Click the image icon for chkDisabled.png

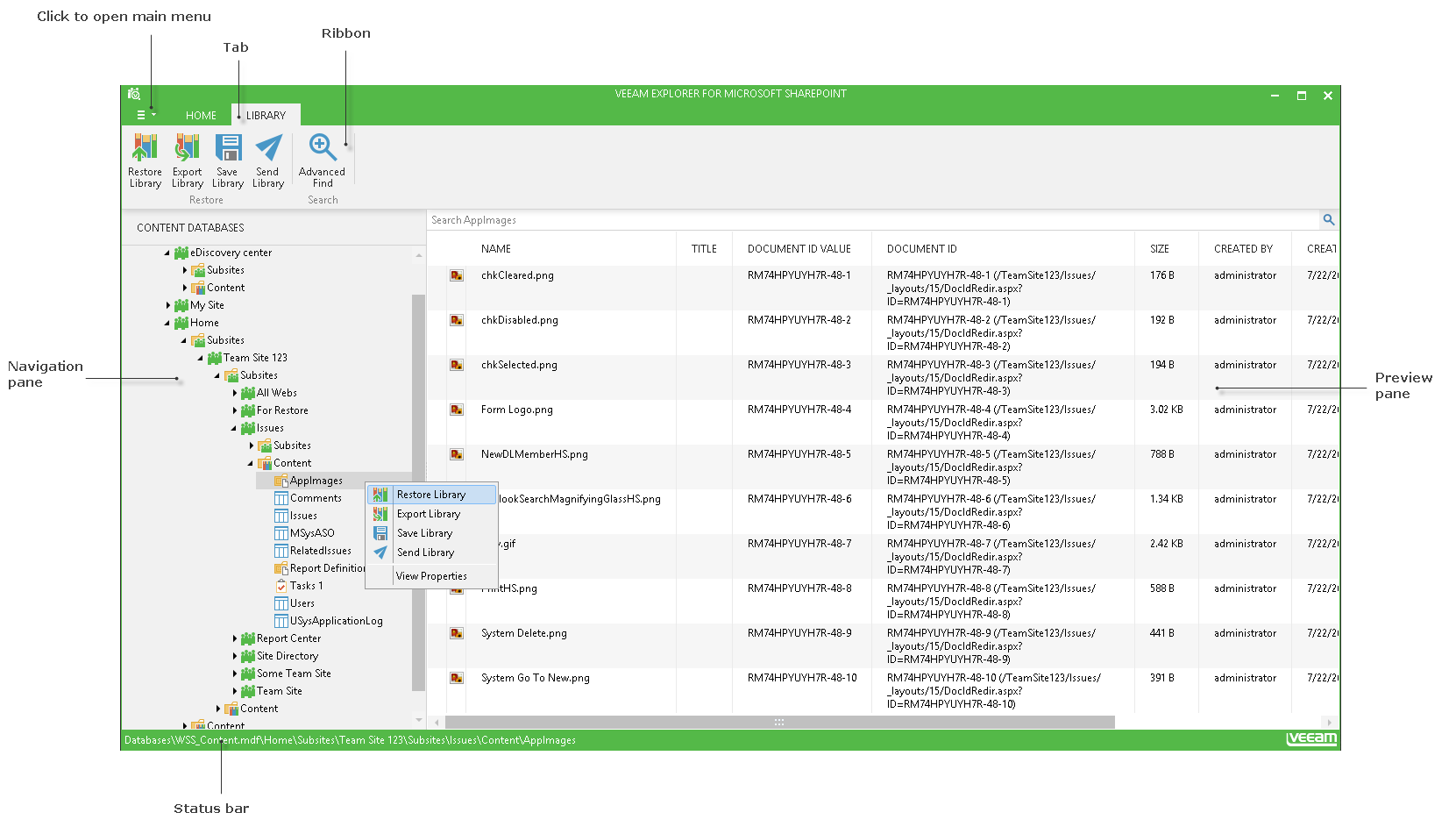tap(457, 320)
